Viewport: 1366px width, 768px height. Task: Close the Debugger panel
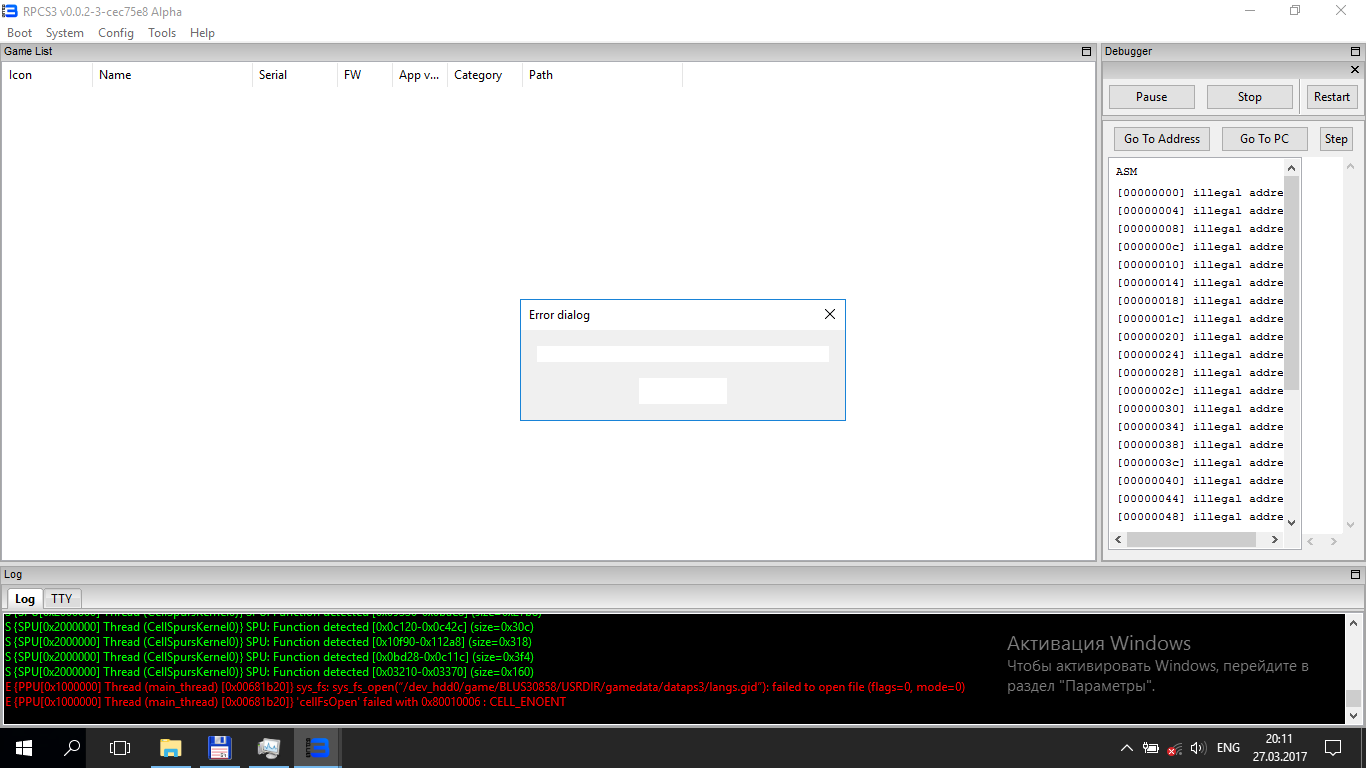[1355, 70]
